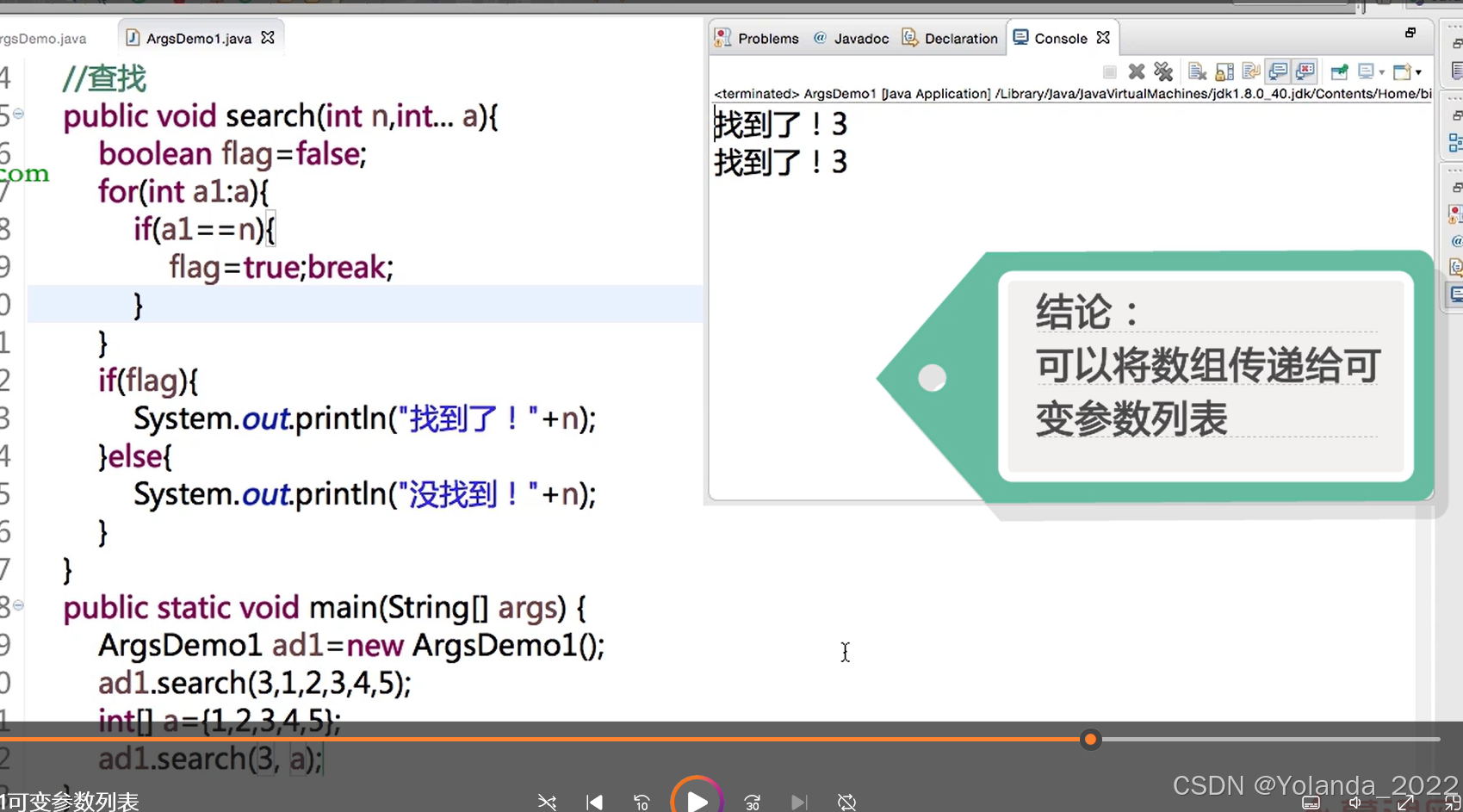Click the terminated ArgsDemo1 launch description
The height and width of the screenshot is (812, 1463).
1072,93
